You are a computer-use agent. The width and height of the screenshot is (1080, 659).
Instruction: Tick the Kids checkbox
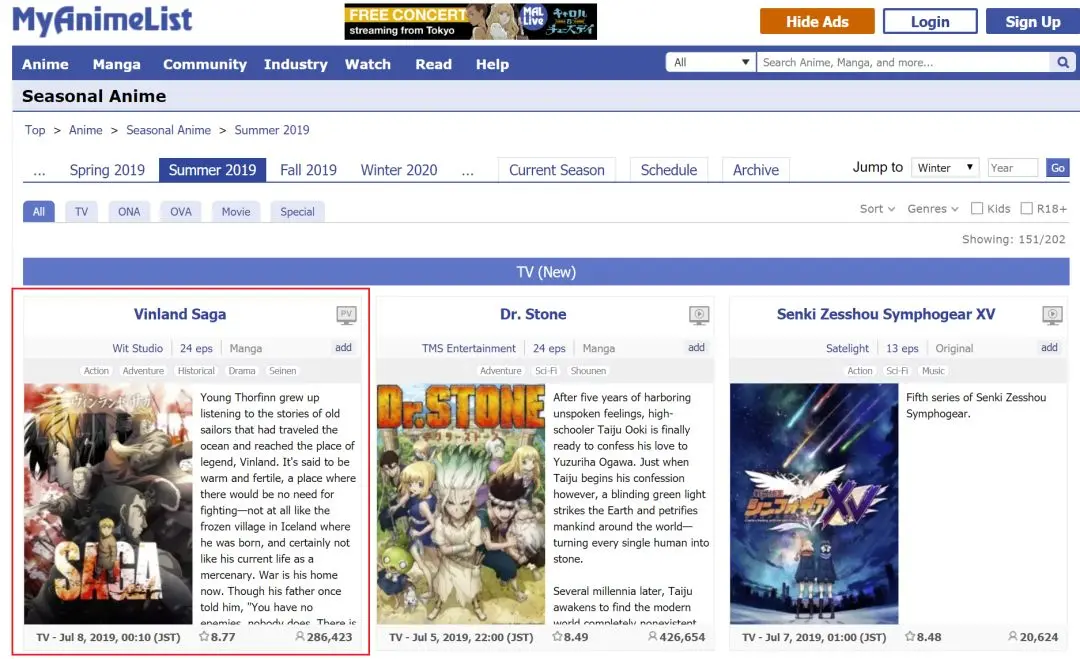coord(977,208)
